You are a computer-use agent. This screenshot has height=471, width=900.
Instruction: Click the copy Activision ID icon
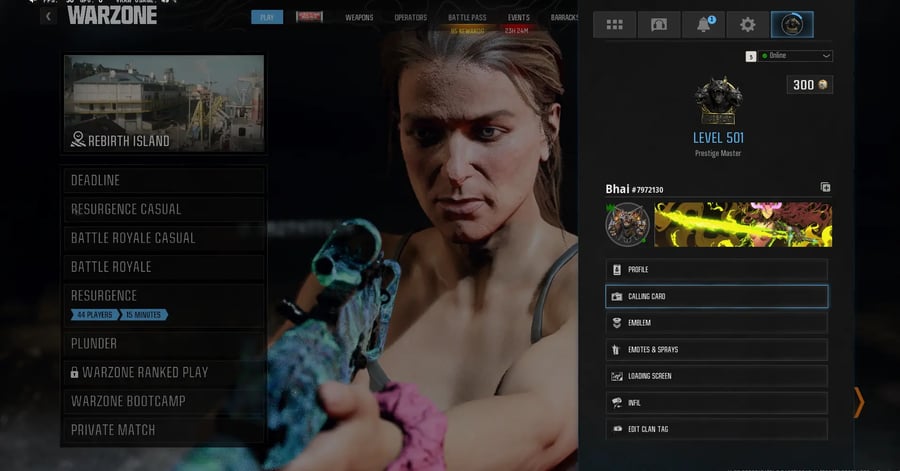pyautogui.click(x=825, y=187)
